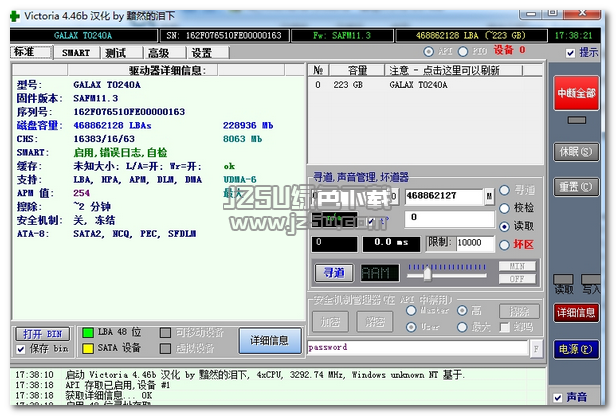Click the 解密 button
Image resolution: width=616 pixels, height=416 pixels.
(x=375, y=322)
